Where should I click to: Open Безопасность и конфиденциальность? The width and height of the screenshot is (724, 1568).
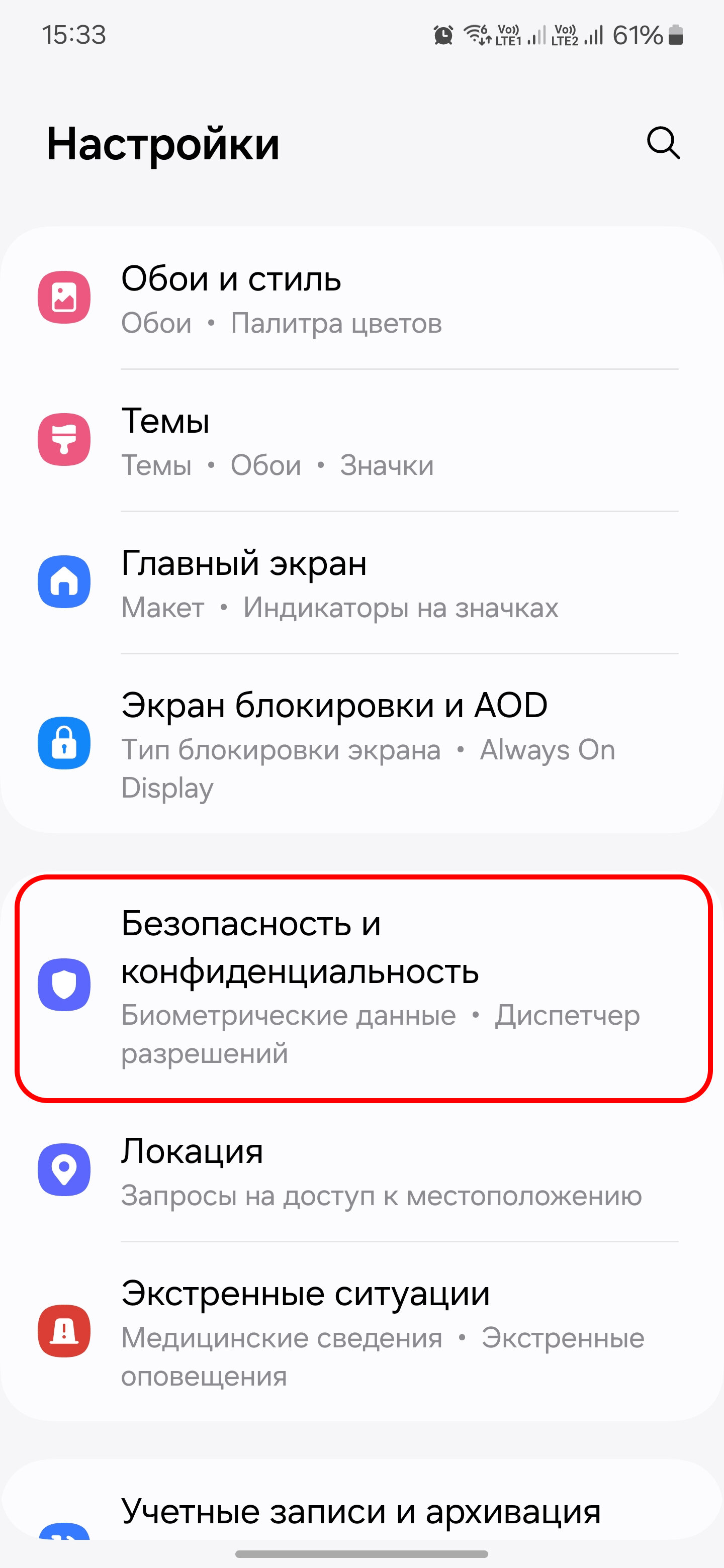tap(363, 988)
